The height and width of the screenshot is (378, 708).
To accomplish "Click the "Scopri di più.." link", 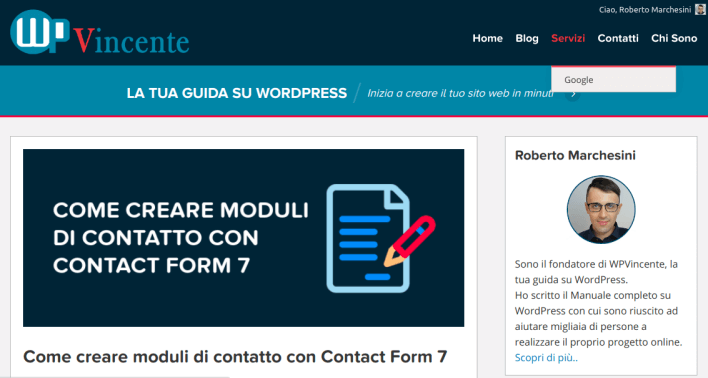I will tap(546, 358).
